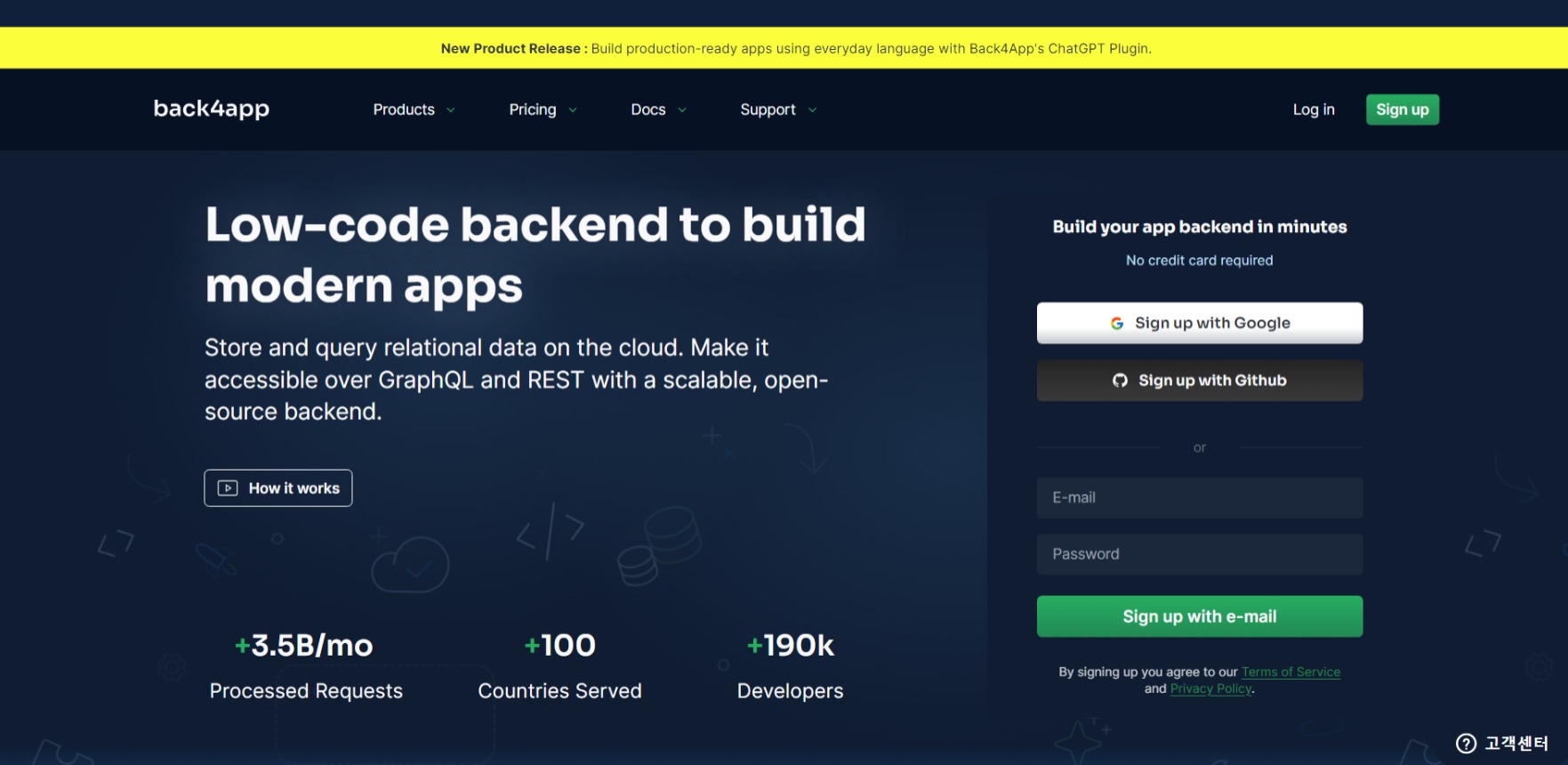Click the green Sign up button in header

click(1403, 109)
